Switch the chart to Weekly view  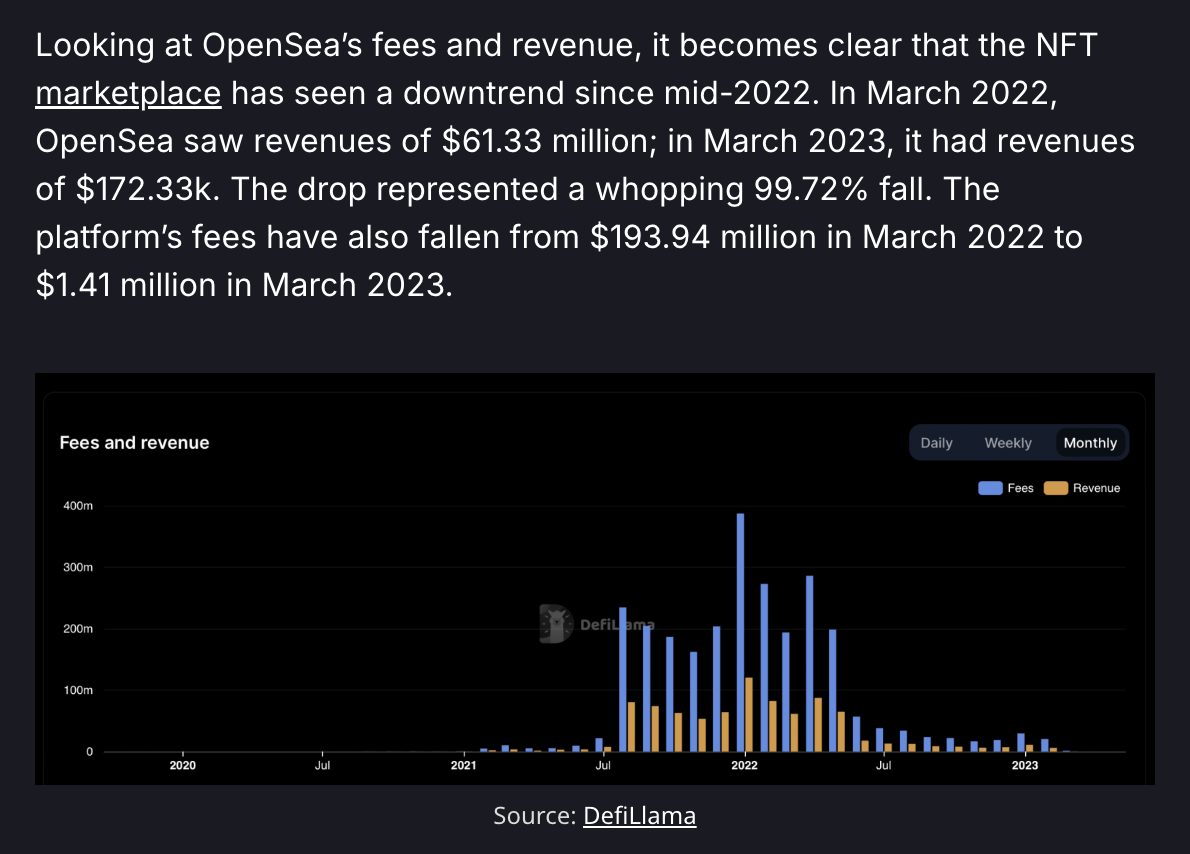click(1008, 443)
